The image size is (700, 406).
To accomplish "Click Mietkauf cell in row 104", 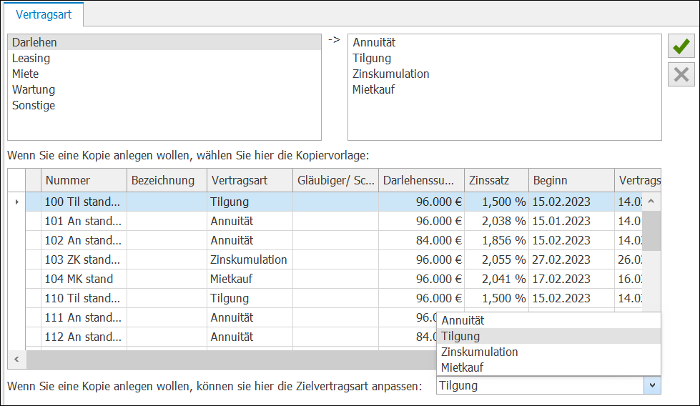I will click(x=250, y=279).
